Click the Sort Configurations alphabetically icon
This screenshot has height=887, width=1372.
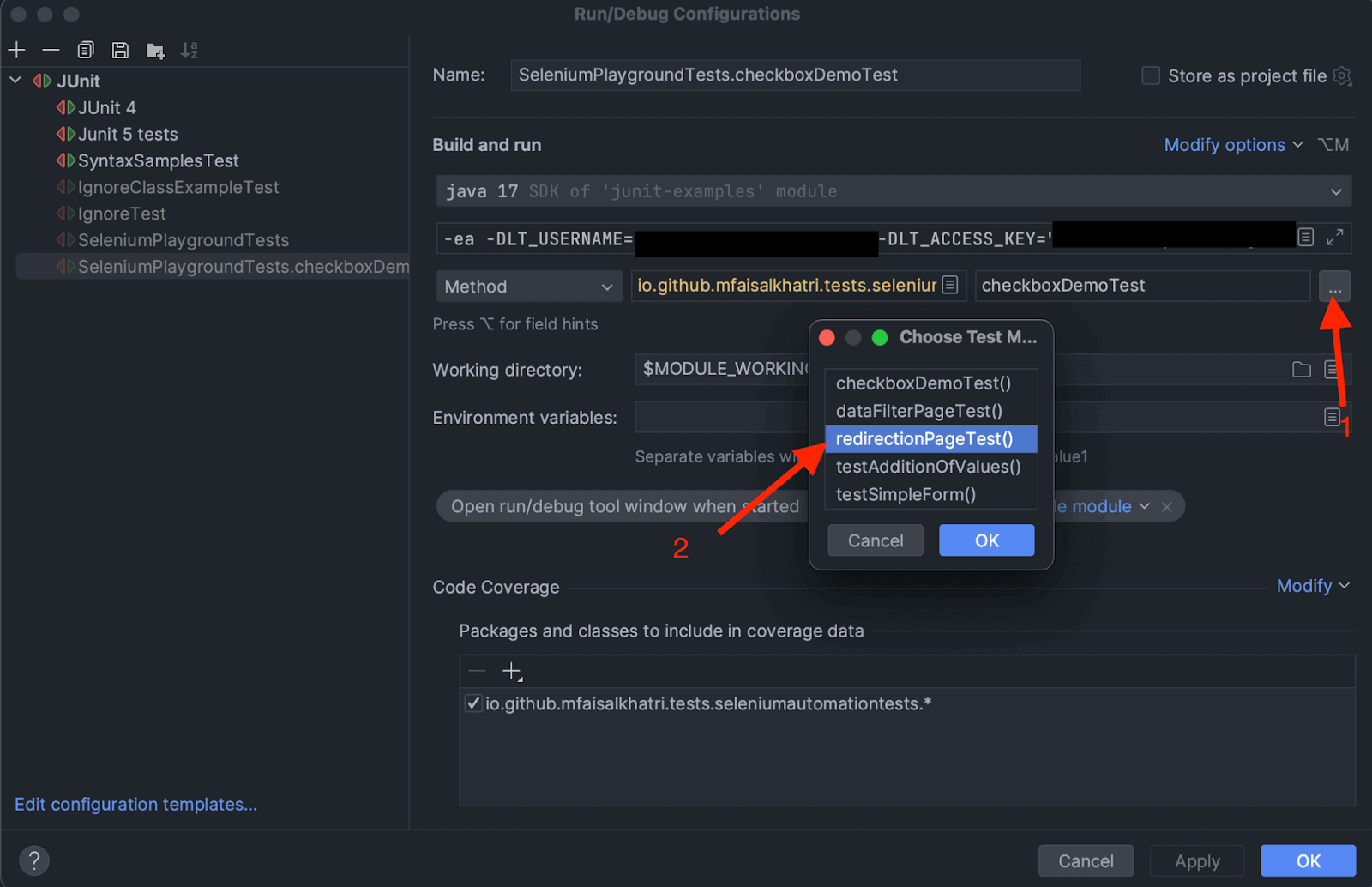(x=190, y=51)
